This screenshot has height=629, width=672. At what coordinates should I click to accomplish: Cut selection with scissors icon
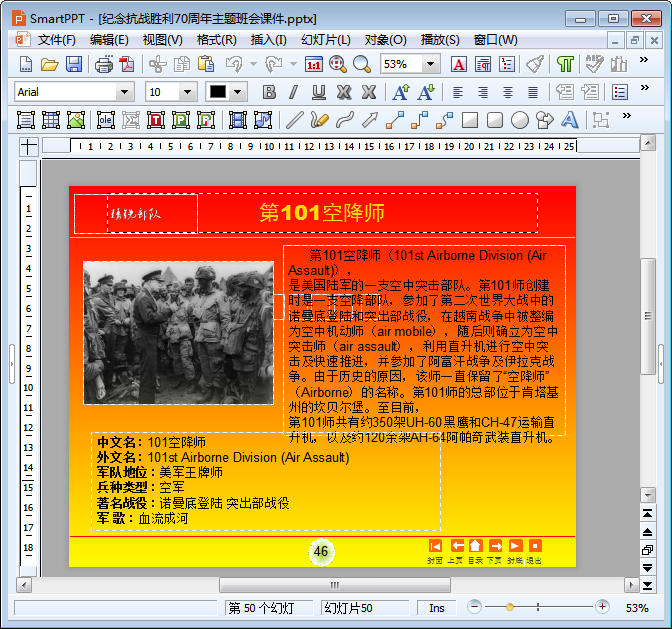coord(158,64)
